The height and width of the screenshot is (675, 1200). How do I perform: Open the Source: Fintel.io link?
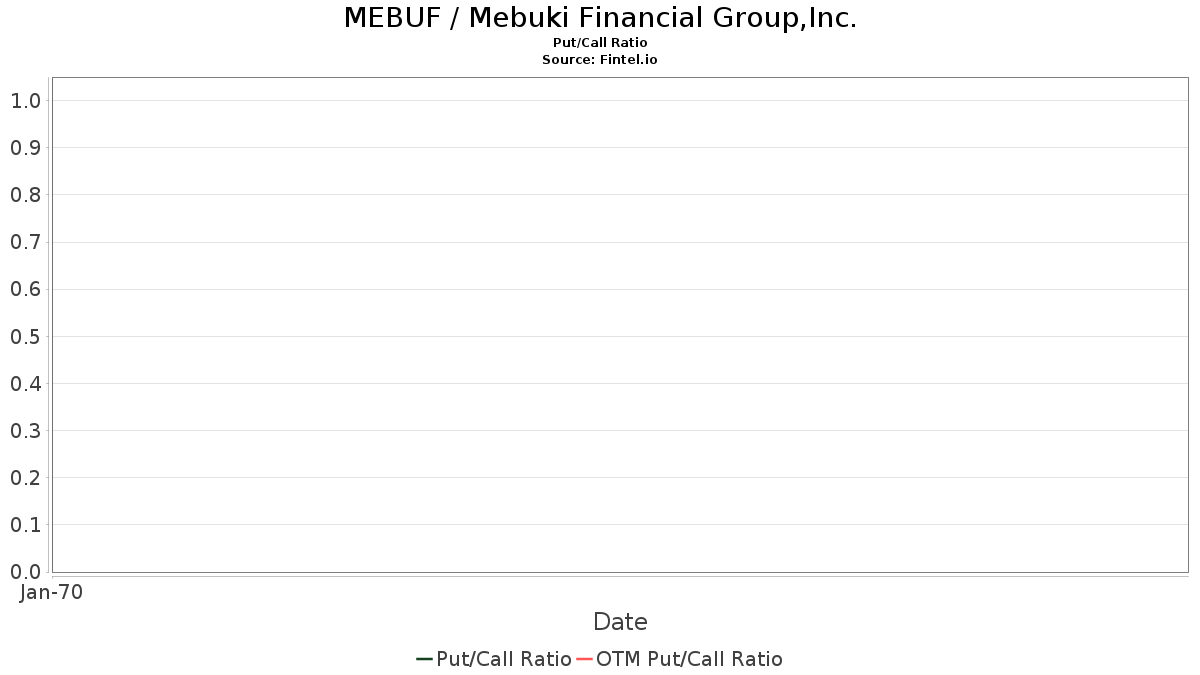click(600, 60)
